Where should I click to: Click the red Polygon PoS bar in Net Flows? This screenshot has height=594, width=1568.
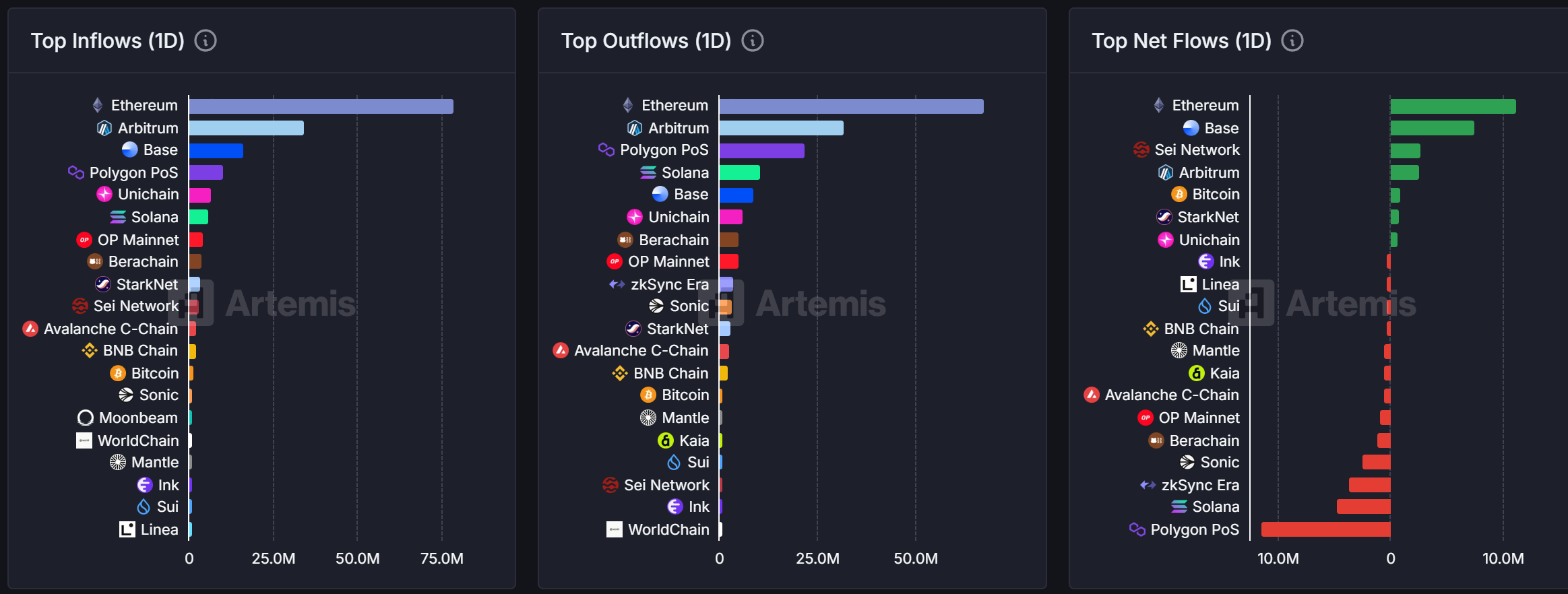pos(1326,529)
